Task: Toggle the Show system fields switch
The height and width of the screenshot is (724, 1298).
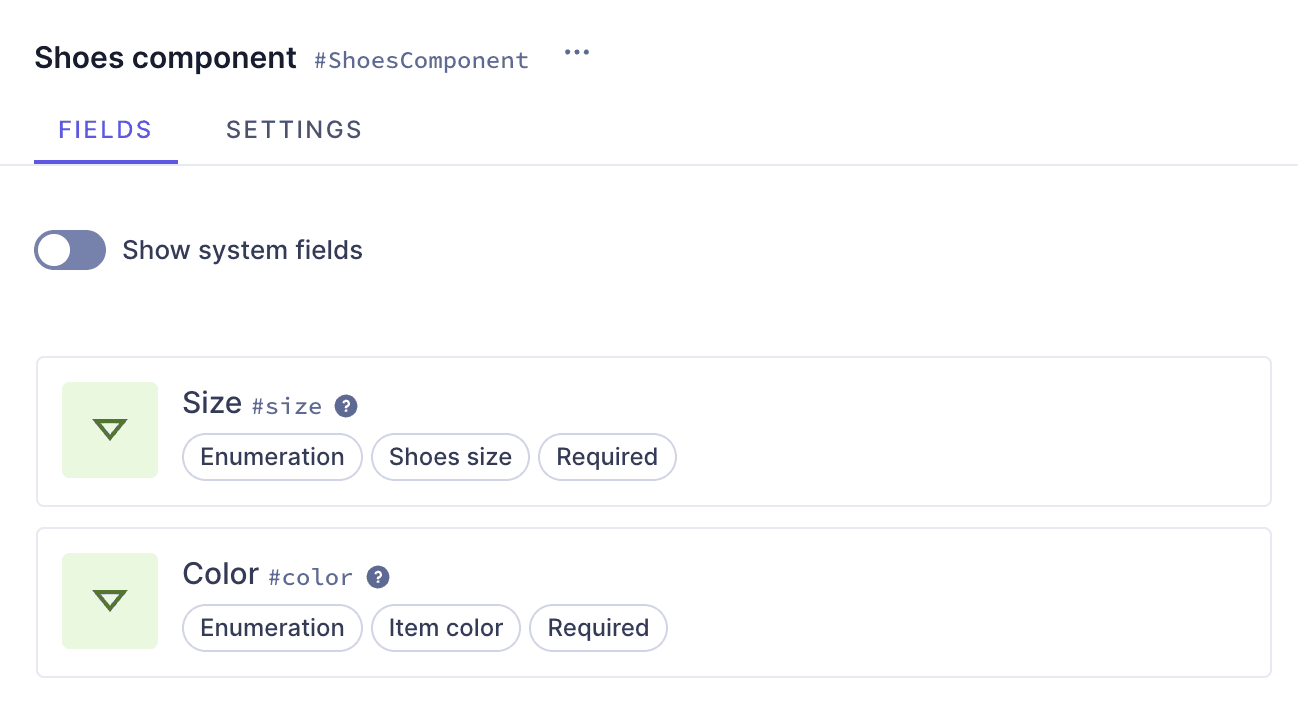Action: 70,250
